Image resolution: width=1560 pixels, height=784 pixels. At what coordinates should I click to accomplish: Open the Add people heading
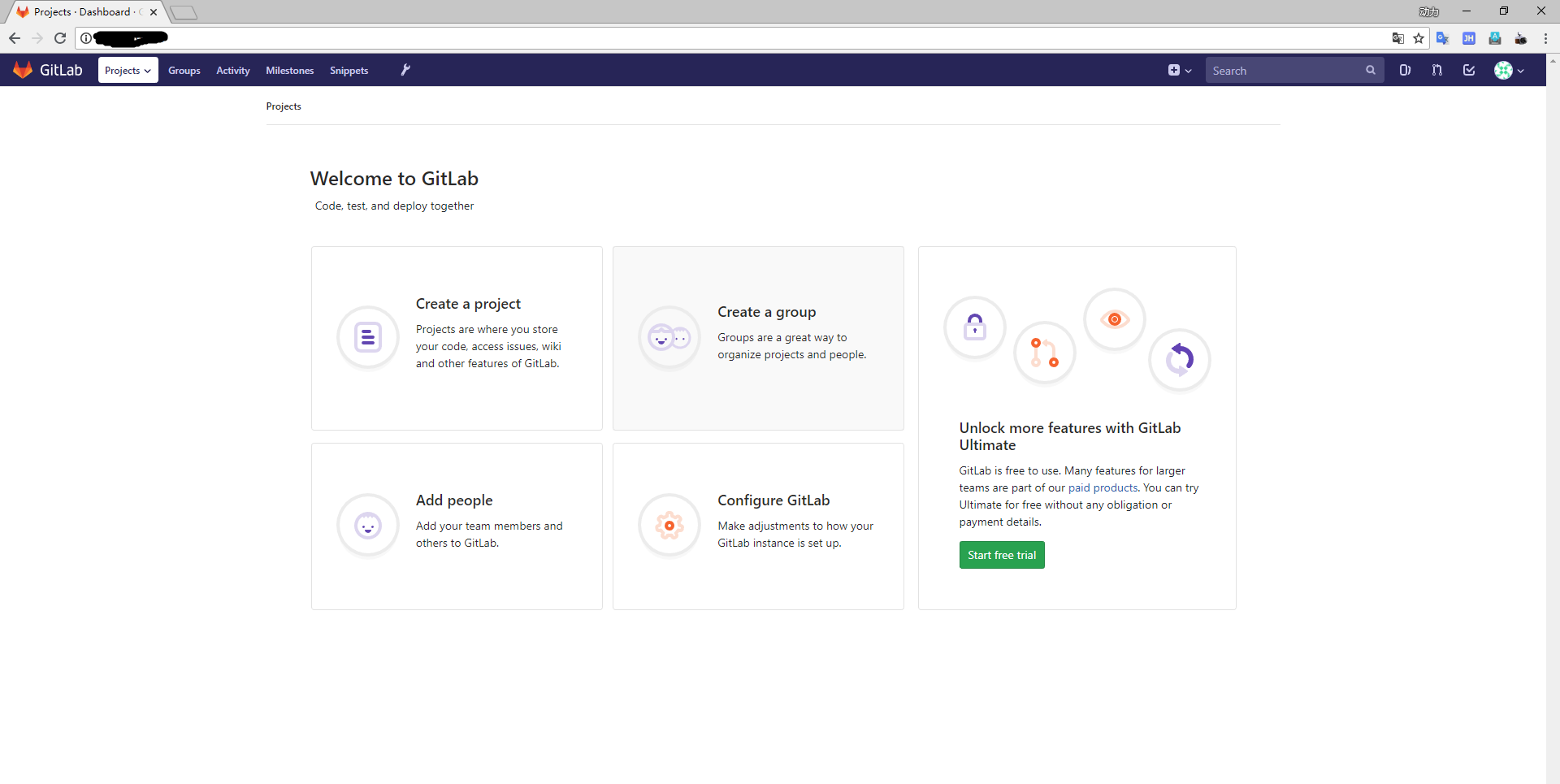point(454,500)
